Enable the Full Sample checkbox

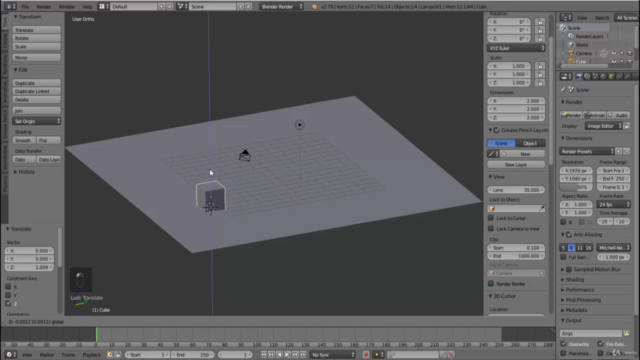[563, 257]
